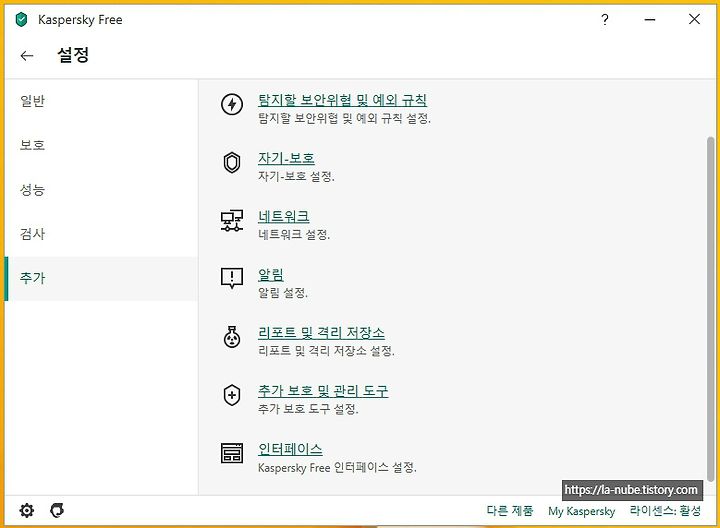The image size is (720, 528).
Task: Click the interface layout icon
Action: tap(232, 453)
